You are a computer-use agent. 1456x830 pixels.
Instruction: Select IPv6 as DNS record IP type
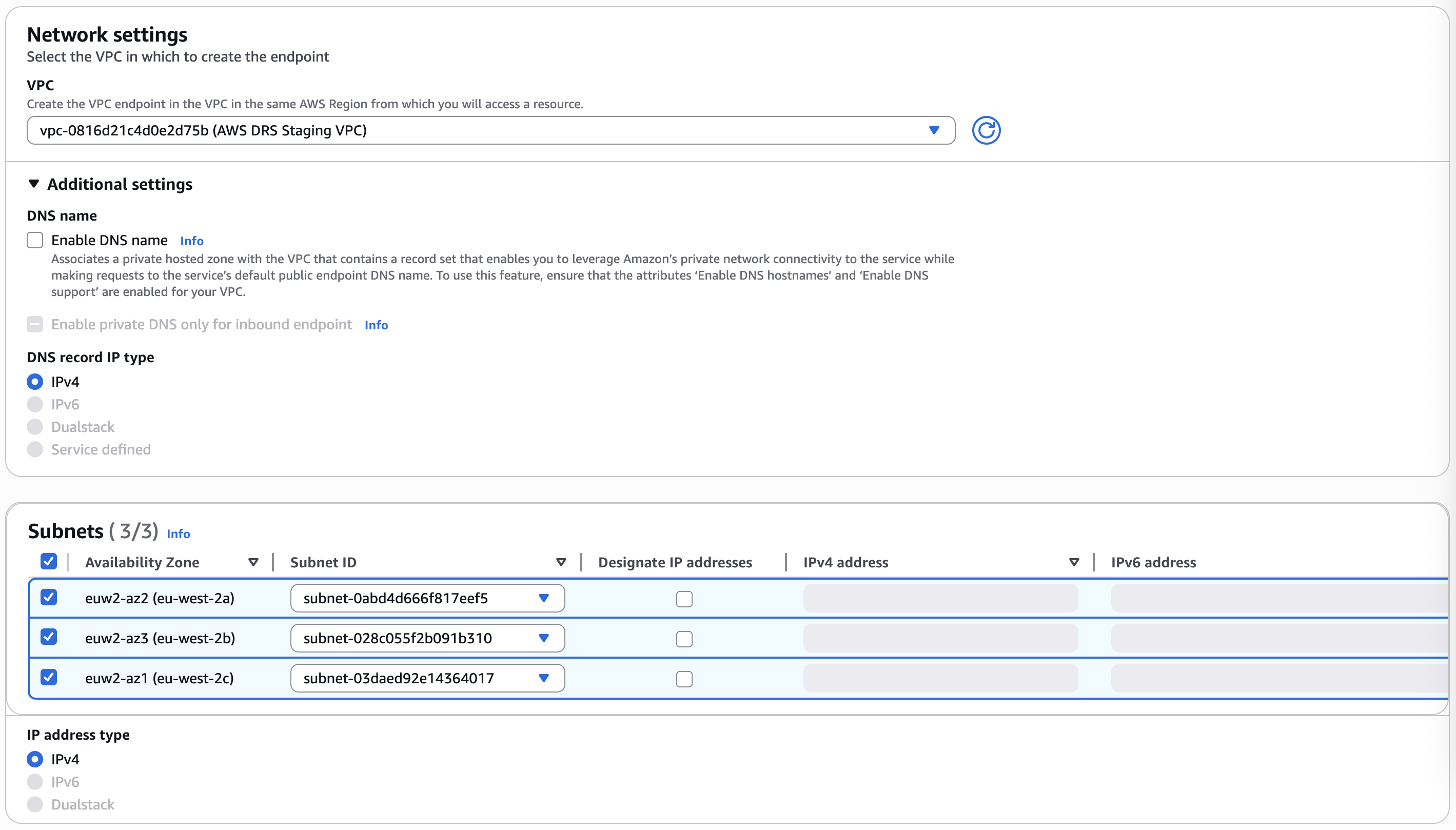(35, 404)
